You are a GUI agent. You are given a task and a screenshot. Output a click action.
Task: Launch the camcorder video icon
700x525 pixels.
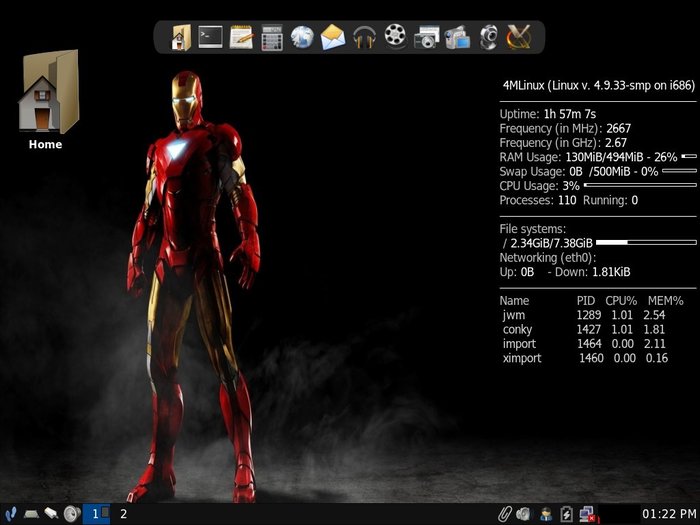(x=457, y=38)
